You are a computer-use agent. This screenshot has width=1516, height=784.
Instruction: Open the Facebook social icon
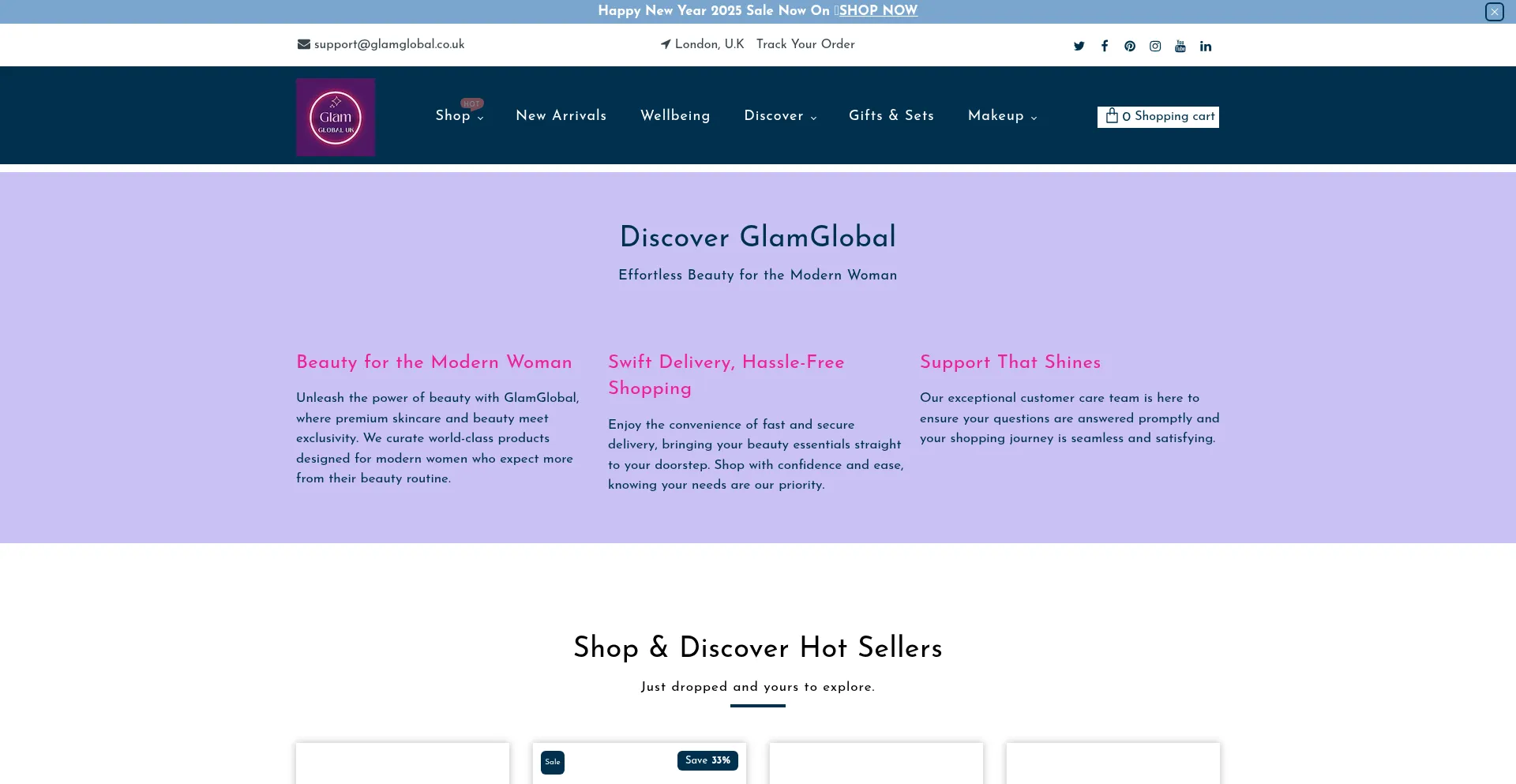tap(1105, 47)
